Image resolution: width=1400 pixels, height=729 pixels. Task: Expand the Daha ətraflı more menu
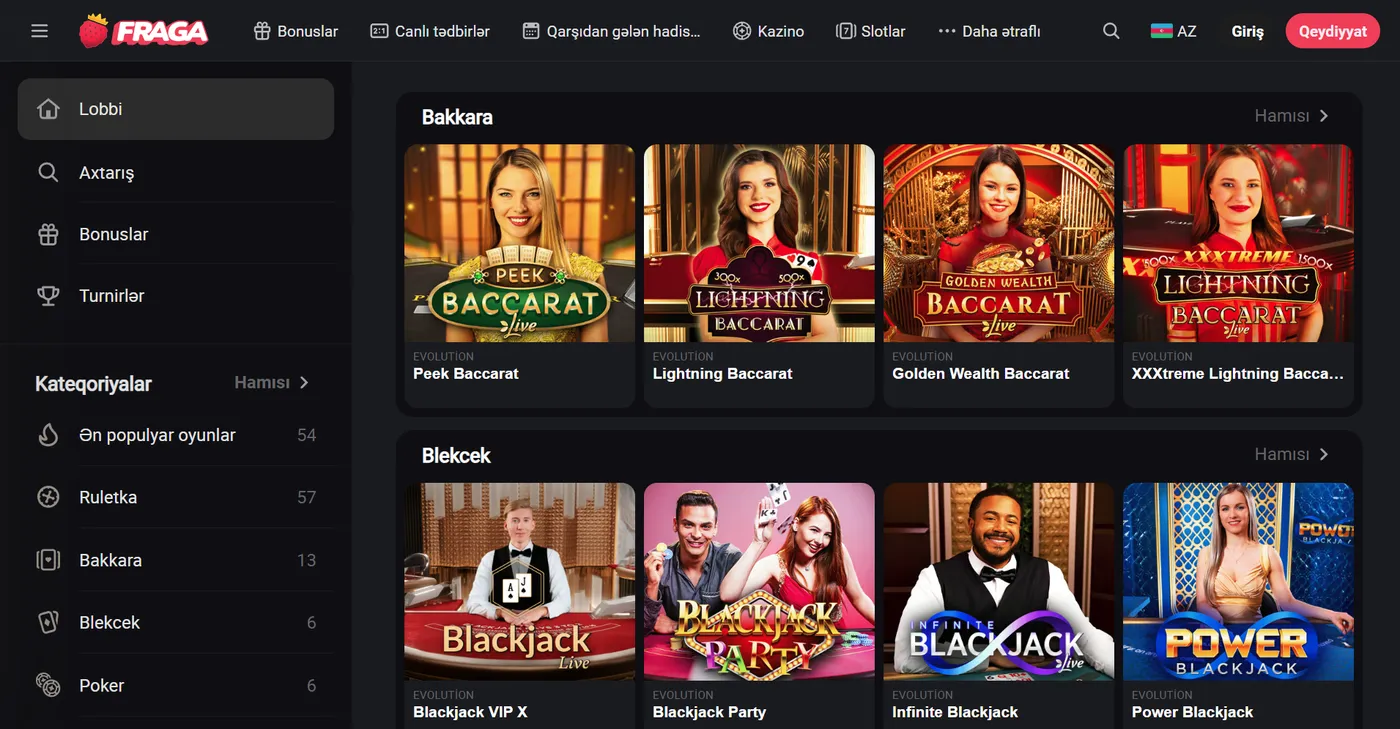(x=989, y=31)
